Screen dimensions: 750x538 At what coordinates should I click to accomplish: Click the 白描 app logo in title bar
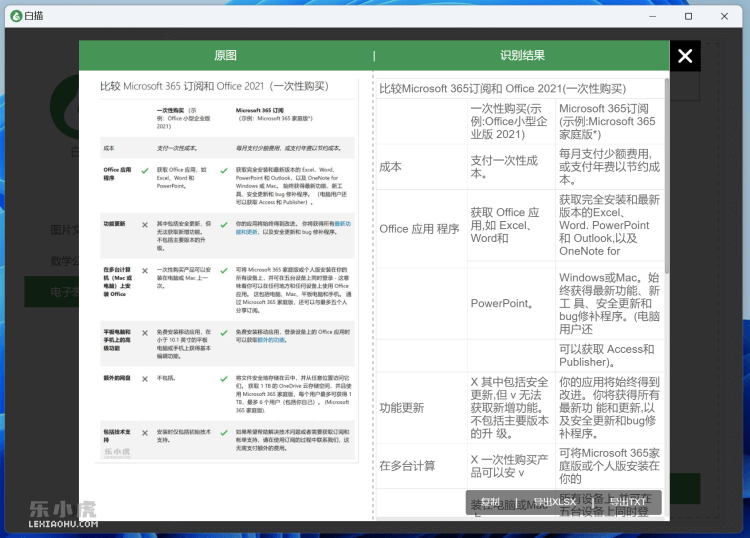(16, 16)
